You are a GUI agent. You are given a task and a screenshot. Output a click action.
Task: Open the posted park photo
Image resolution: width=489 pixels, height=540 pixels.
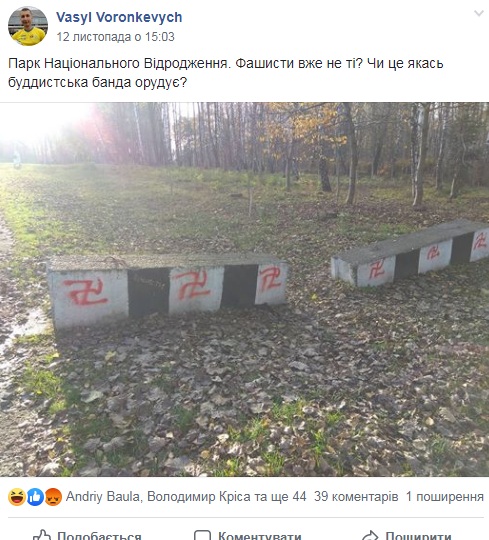pos(244,289)
